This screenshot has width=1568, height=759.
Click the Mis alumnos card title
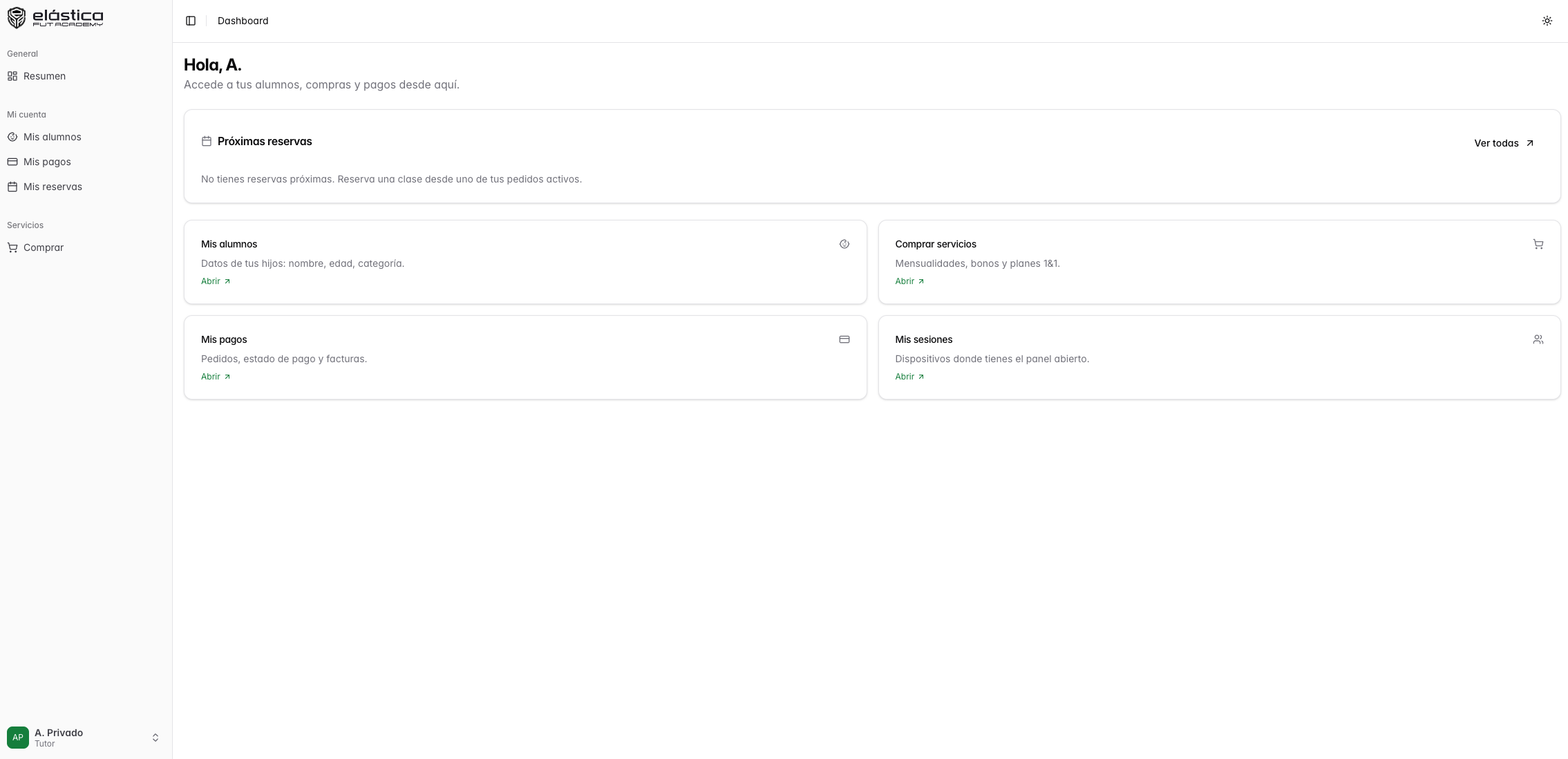pyautogui.click(x=229, y=244)
